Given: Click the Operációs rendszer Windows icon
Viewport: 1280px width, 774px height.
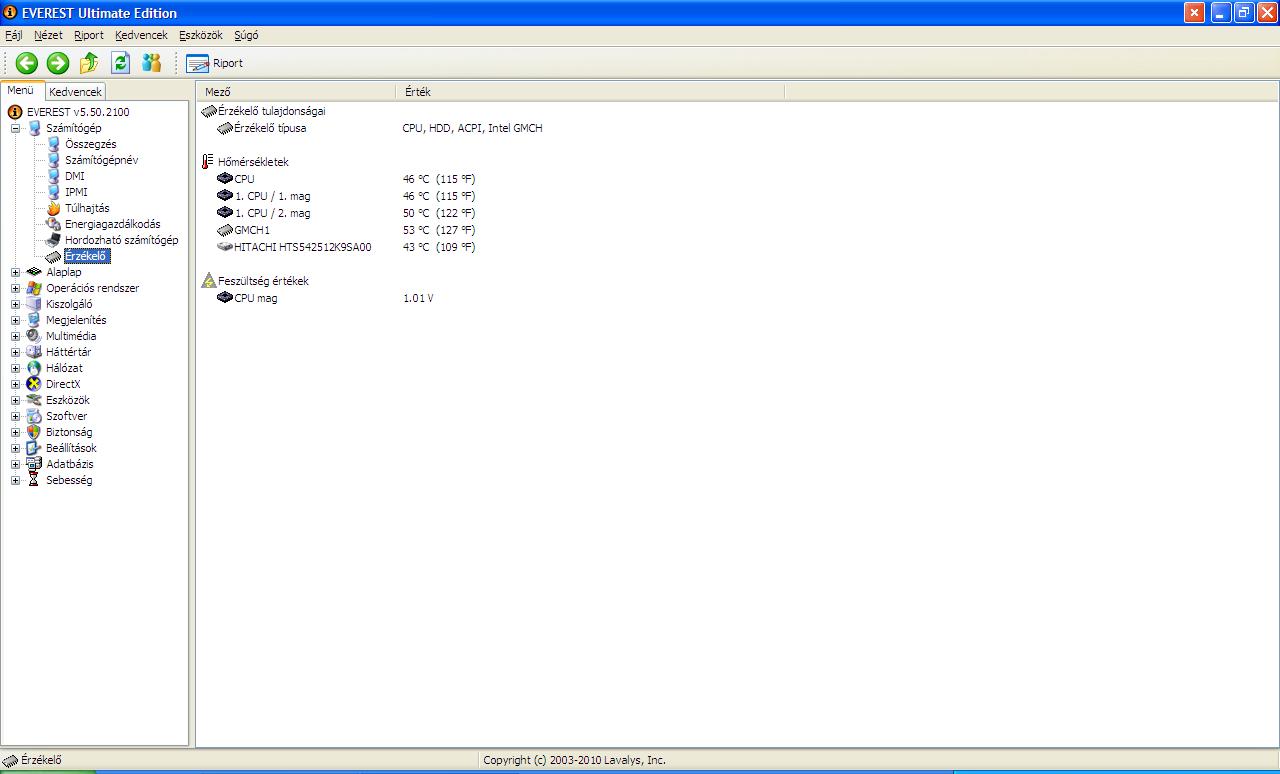Looking at the screenshot, I should 34,288.
